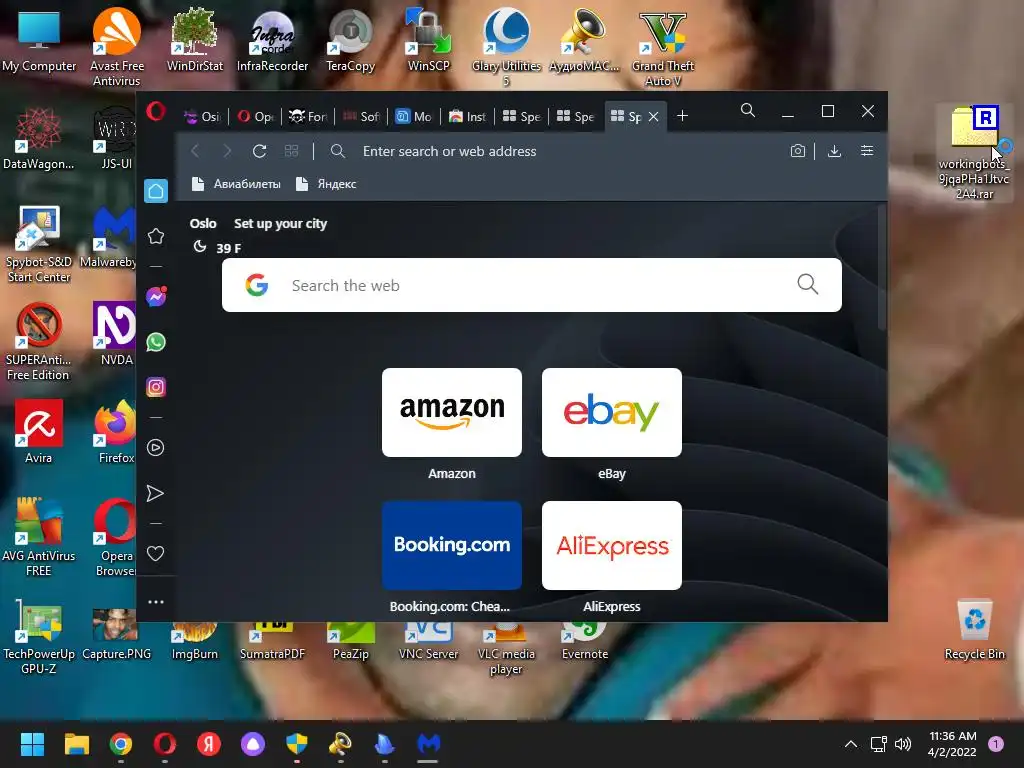Open Booking.com speed dial tile
Image resolution: width=1024 pixels, height=768 pixels.
(452, 545)
